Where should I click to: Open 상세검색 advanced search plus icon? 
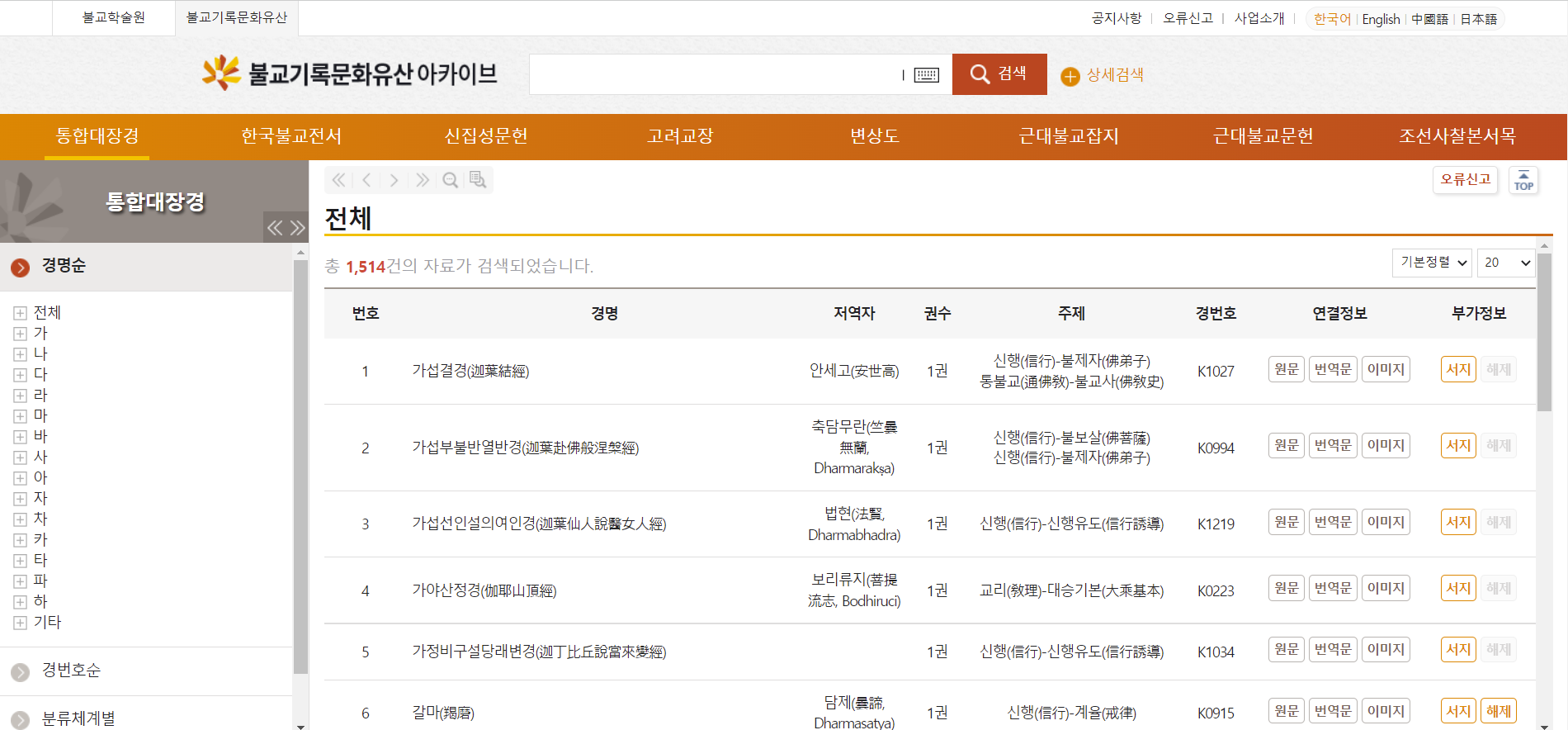coord(1070,76)
